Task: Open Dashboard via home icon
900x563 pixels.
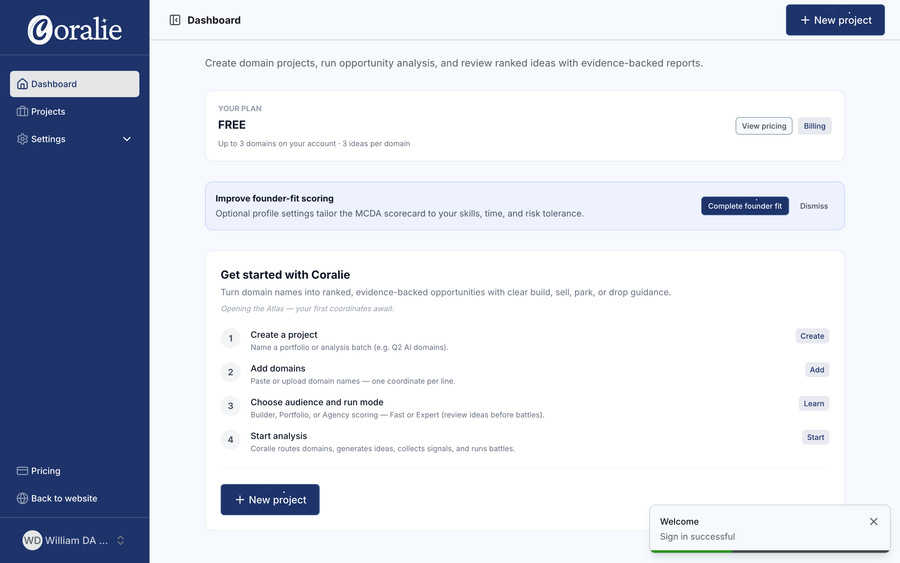Action: click(22, 84)
